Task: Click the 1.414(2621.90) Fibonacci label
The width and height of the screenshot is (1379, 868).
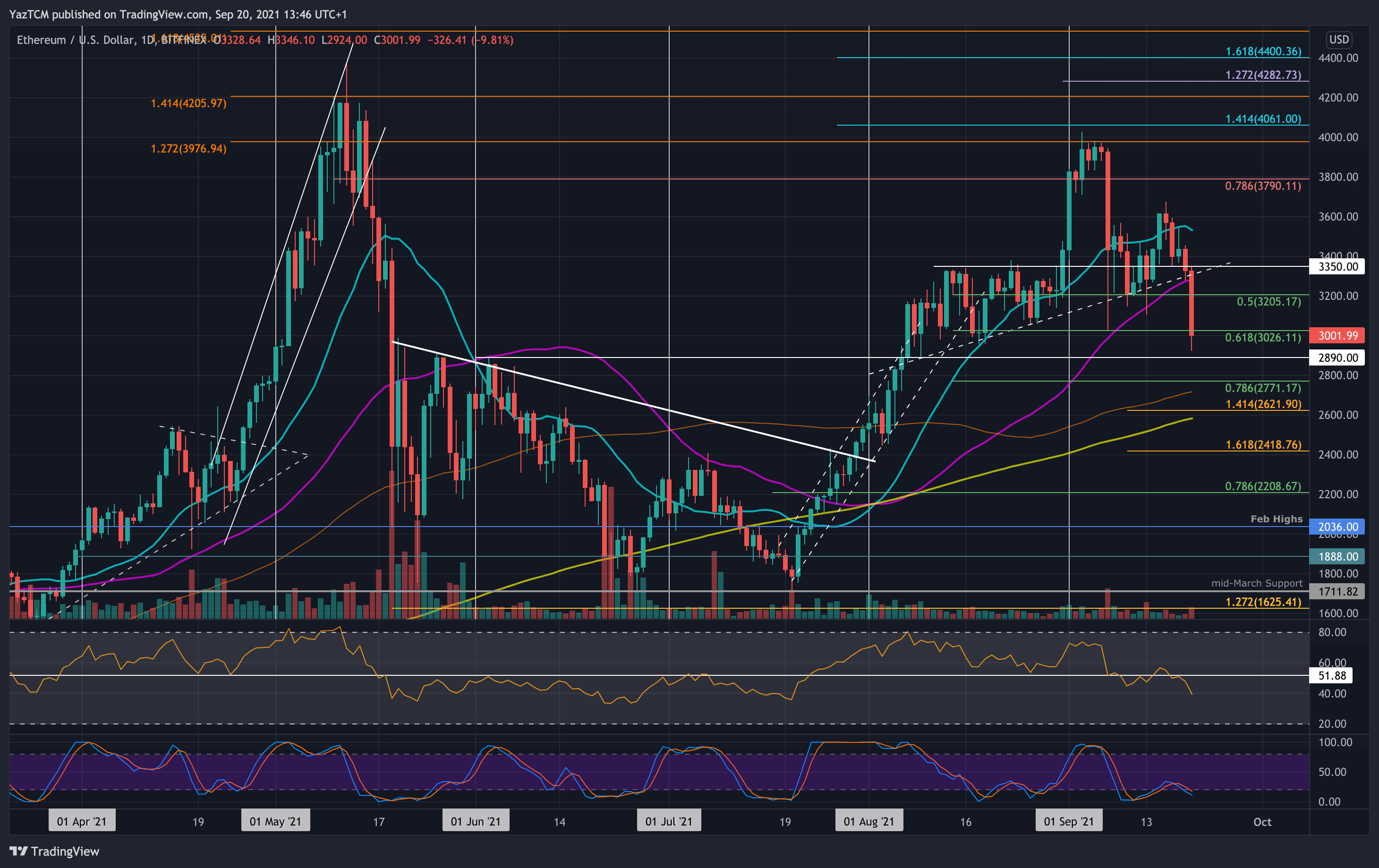Action: (1263, 405)
